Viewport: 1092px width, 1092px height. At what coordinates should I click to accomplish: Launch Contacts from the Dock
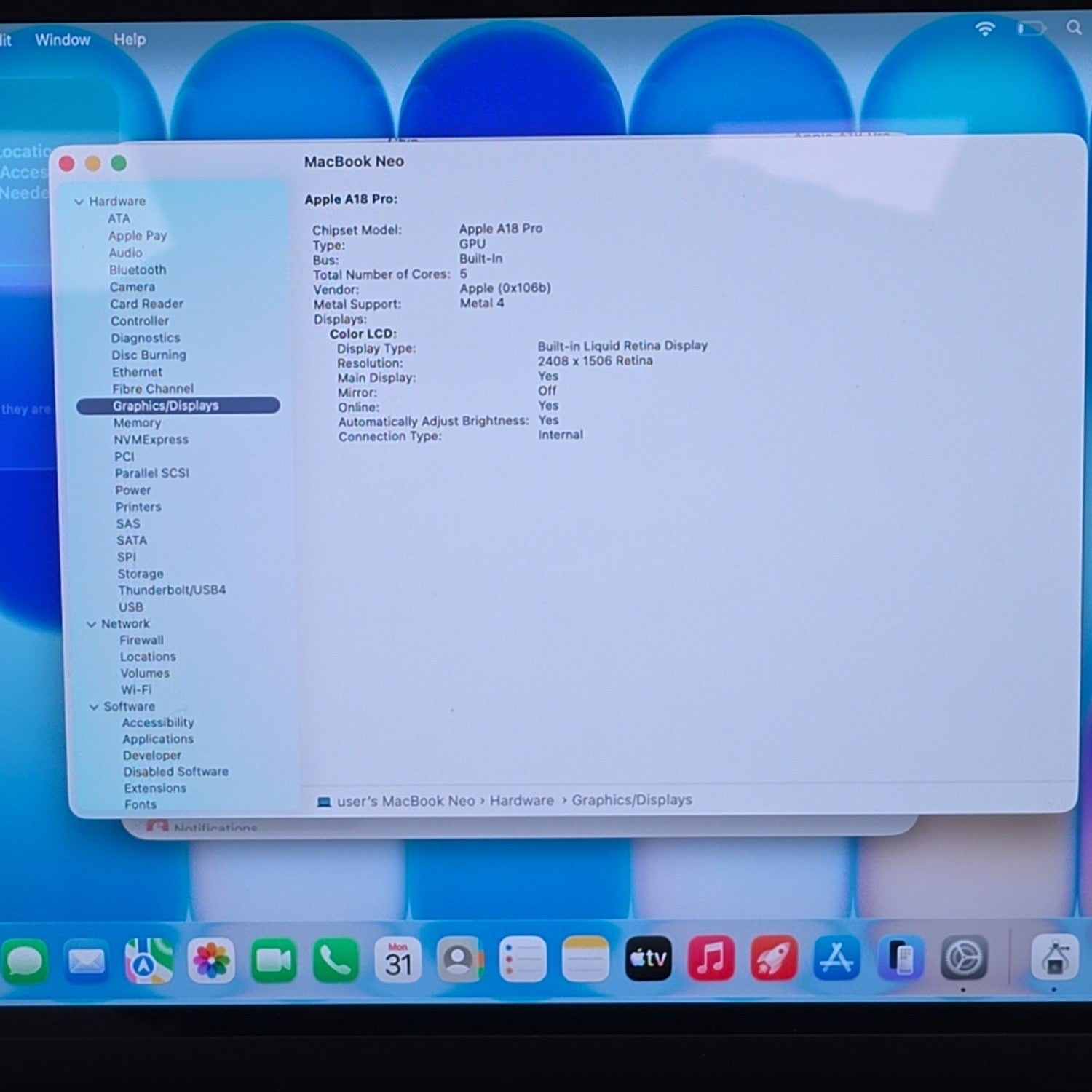[460, 960]
